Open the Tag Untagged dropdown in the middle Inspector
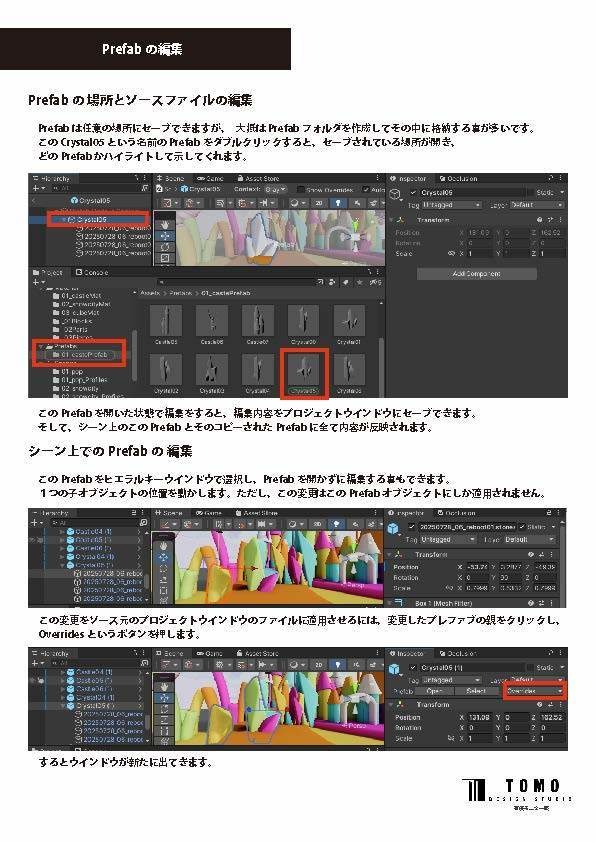This screenshot has height=842, width=596. (450, 539)
